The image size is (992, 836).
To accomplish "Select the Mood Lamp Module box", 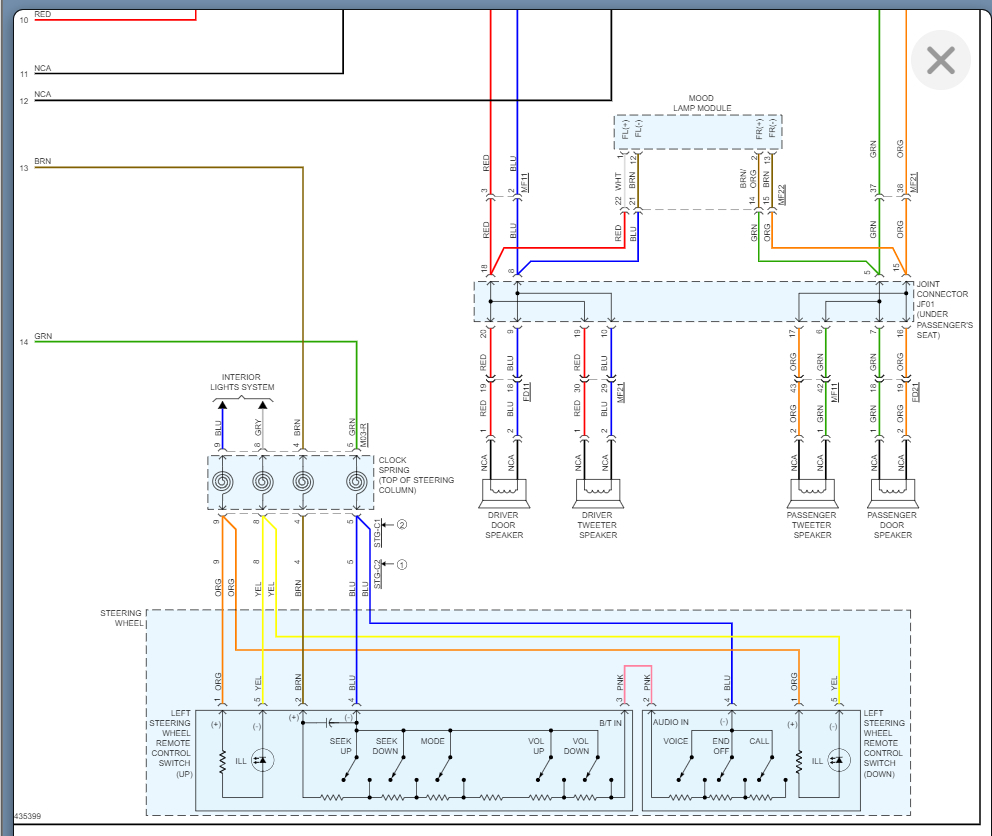I will (698, 132).
